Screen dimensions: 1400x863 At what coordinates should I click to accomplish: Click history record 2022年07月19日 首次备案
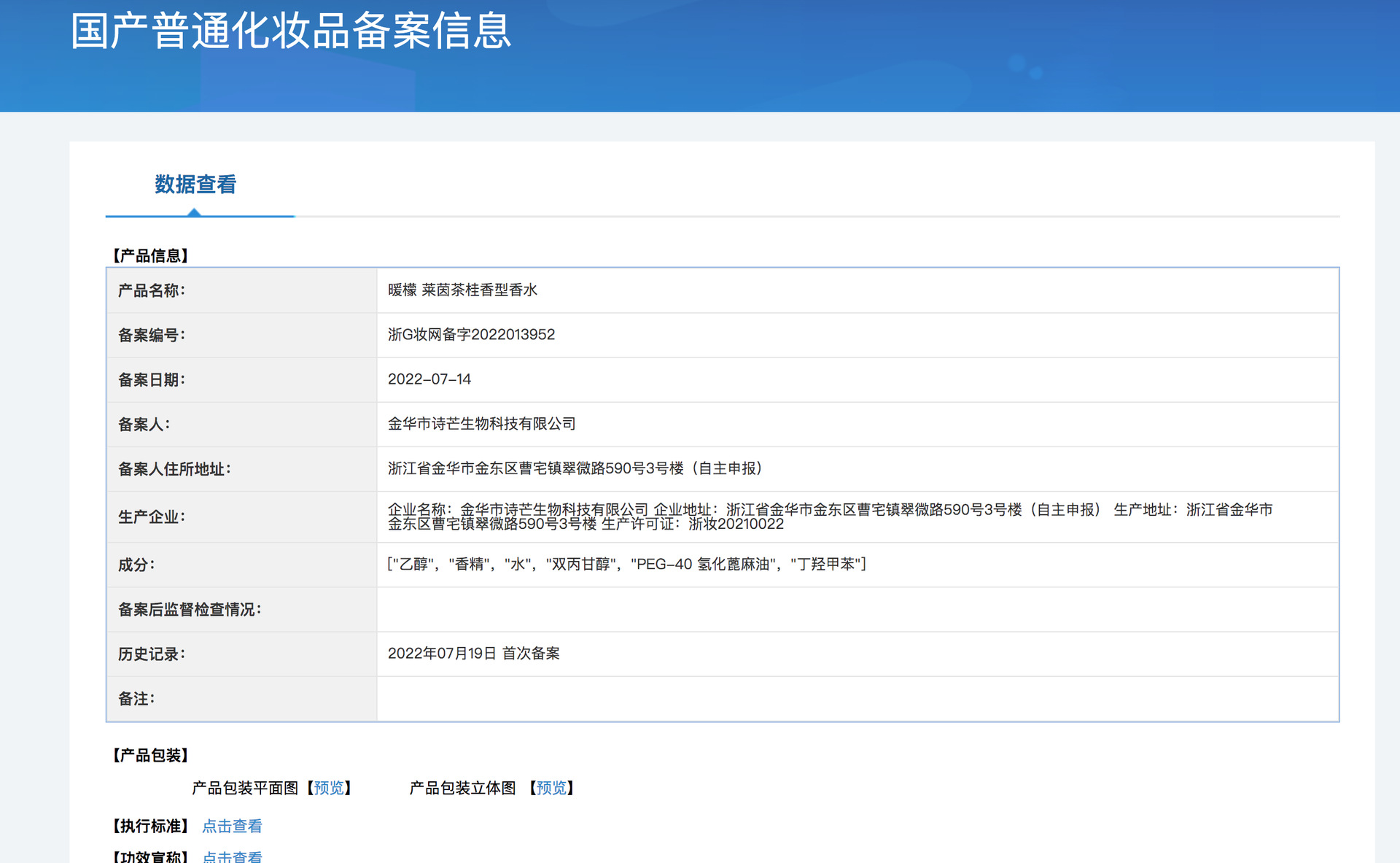tap(473, 654)
